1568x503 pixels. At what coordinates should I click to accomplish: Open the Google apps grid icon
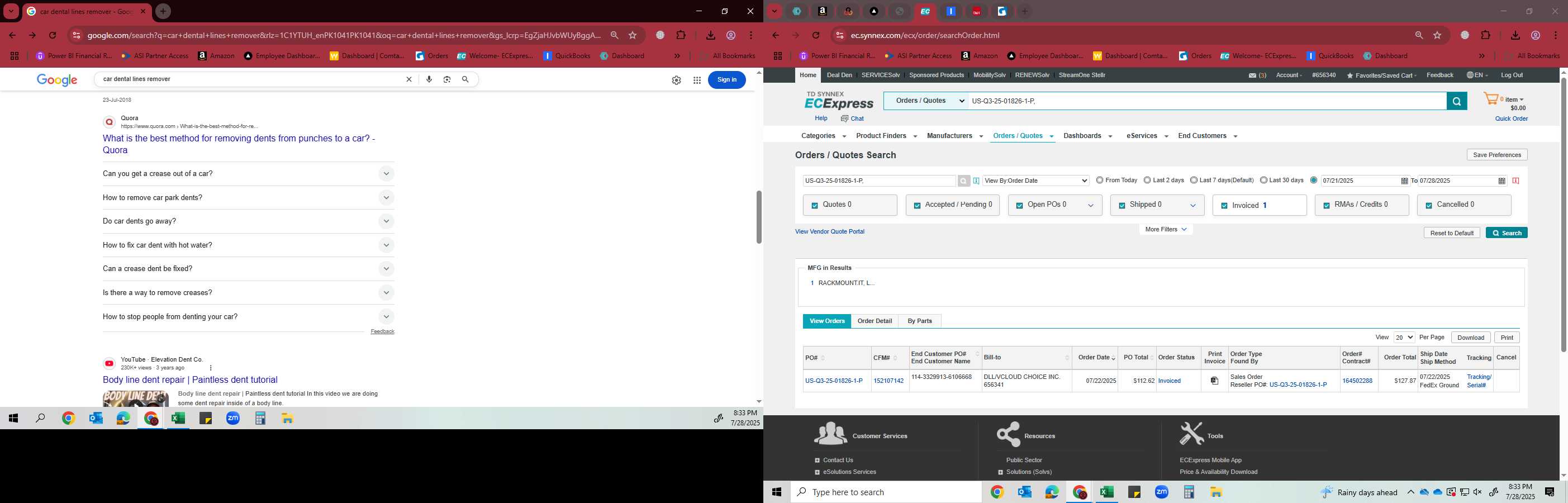[697, 80]
